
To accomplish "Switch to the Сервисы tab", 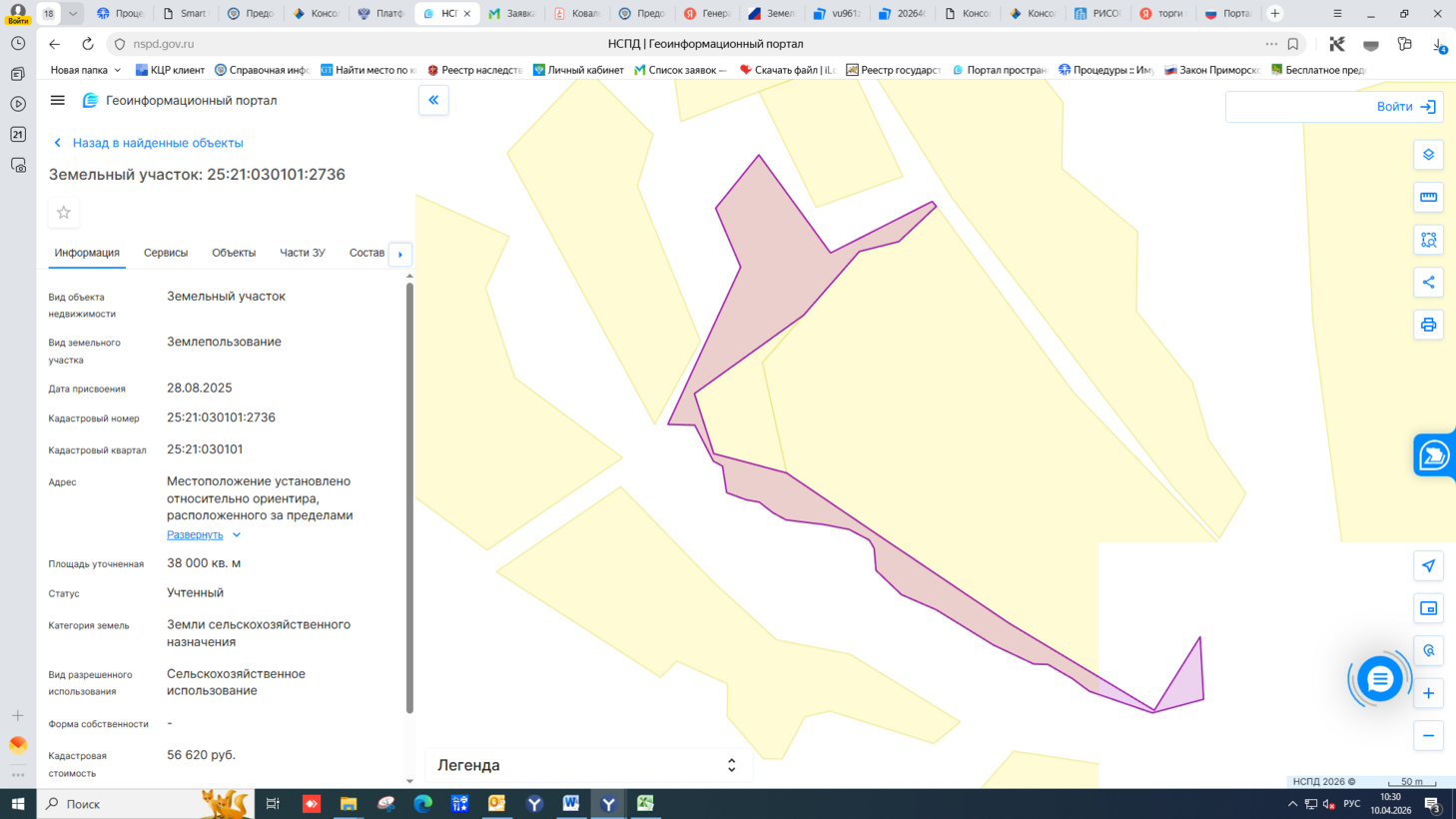I will pyautogui.click(x=166, y=253).
